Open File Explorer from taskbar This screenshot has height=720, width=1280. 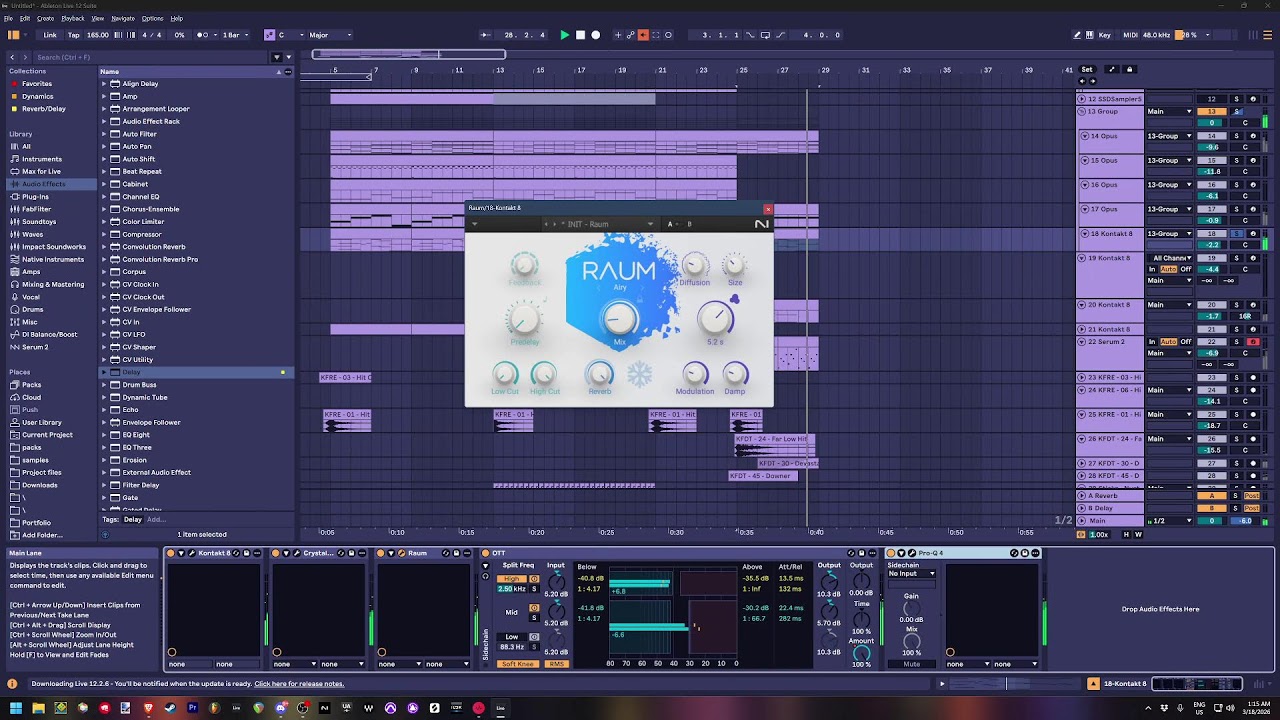pos(38,708)
